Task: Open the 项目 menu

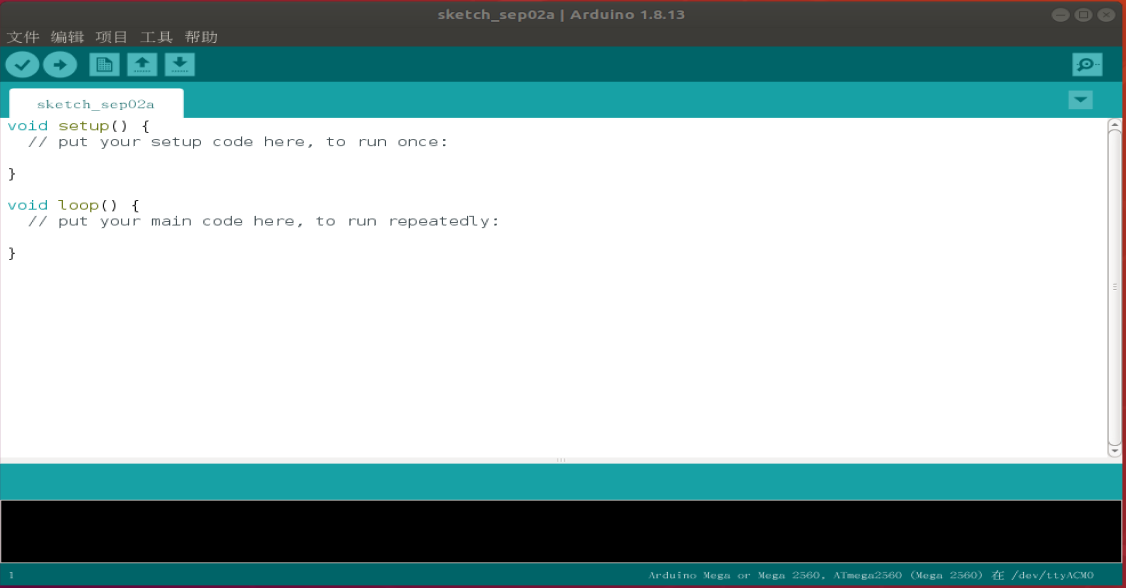Action: 111,37
